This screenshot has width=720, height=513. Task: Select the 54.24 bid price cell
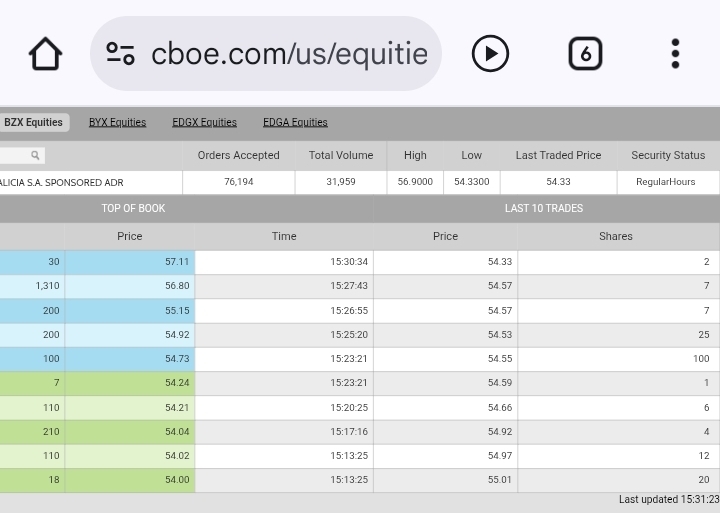pos(130,383)
